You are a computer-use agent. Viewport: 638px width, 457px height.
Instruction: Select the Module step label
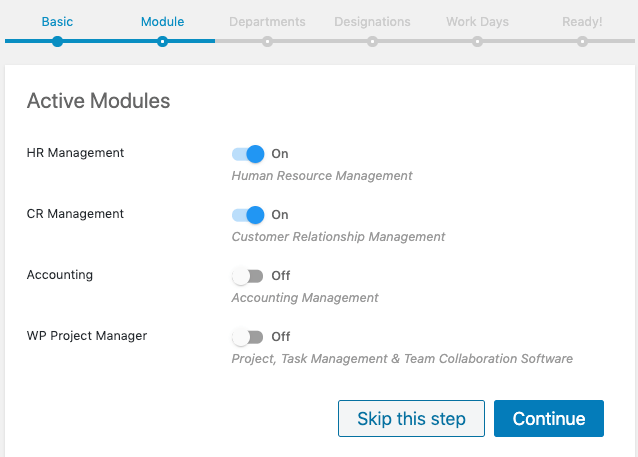pos(162,22)
